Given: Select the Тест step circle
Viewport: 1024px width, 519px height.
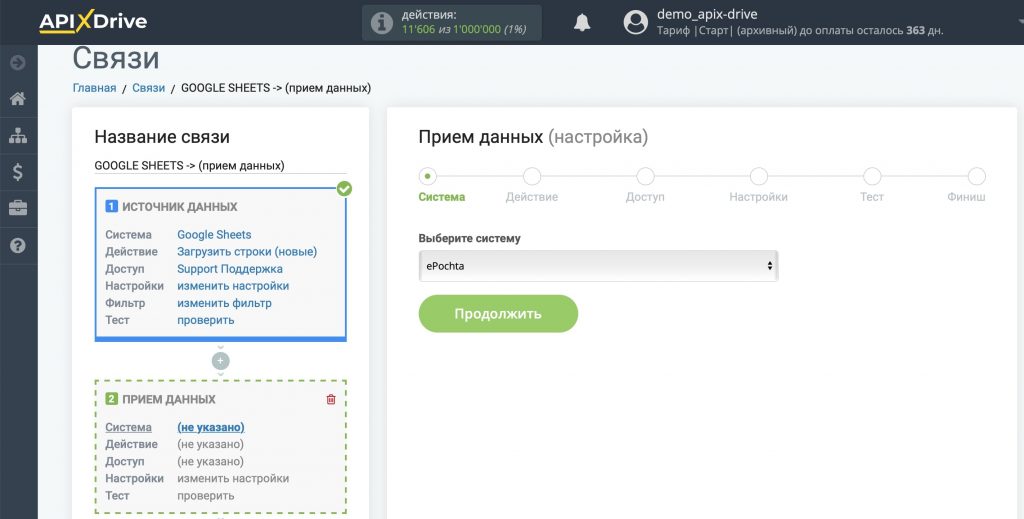Looking at the screenshot, I should click(x=872, y=176).
